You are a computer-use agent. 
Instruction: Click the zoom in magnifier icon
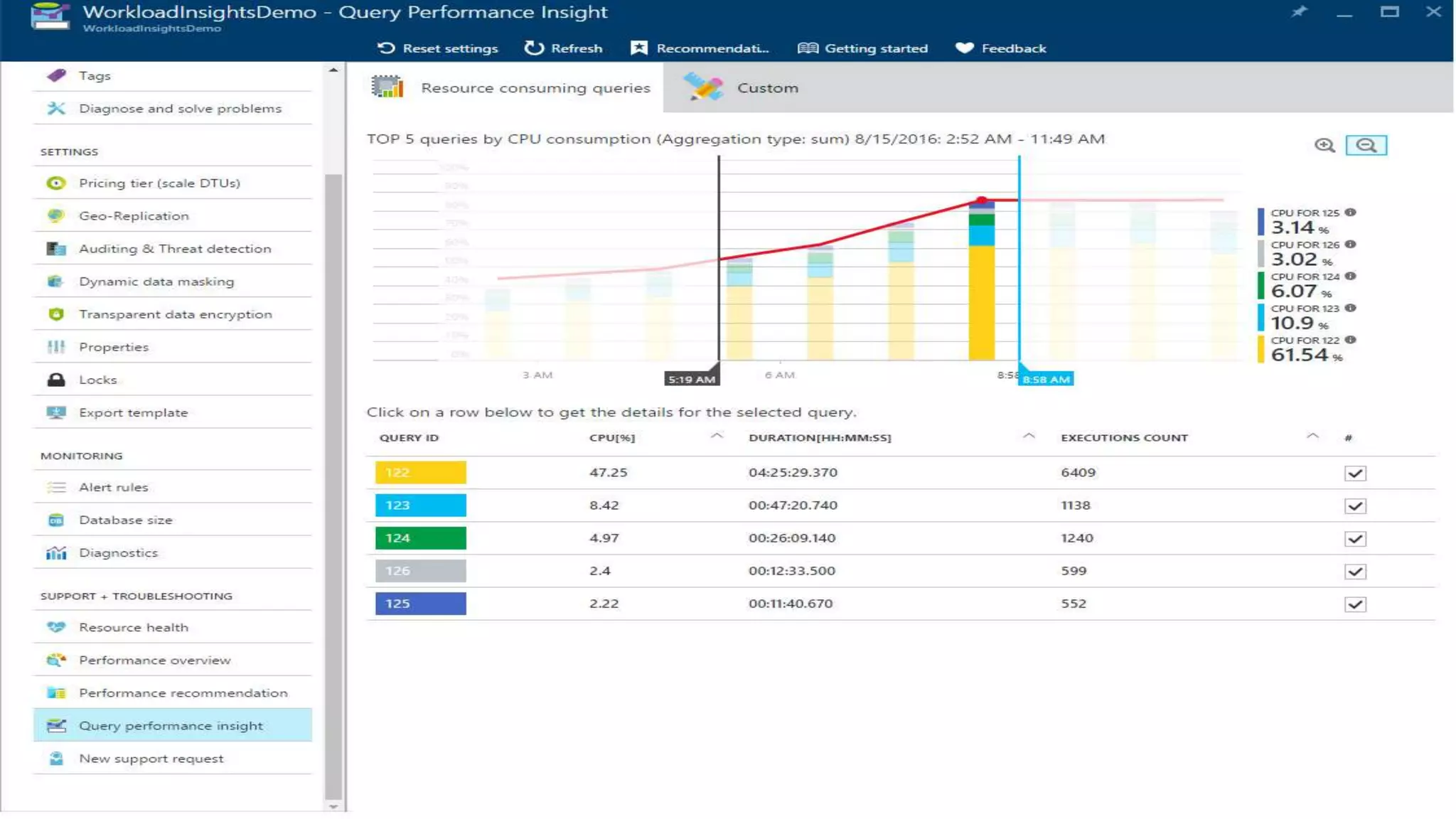(1324, 146)
